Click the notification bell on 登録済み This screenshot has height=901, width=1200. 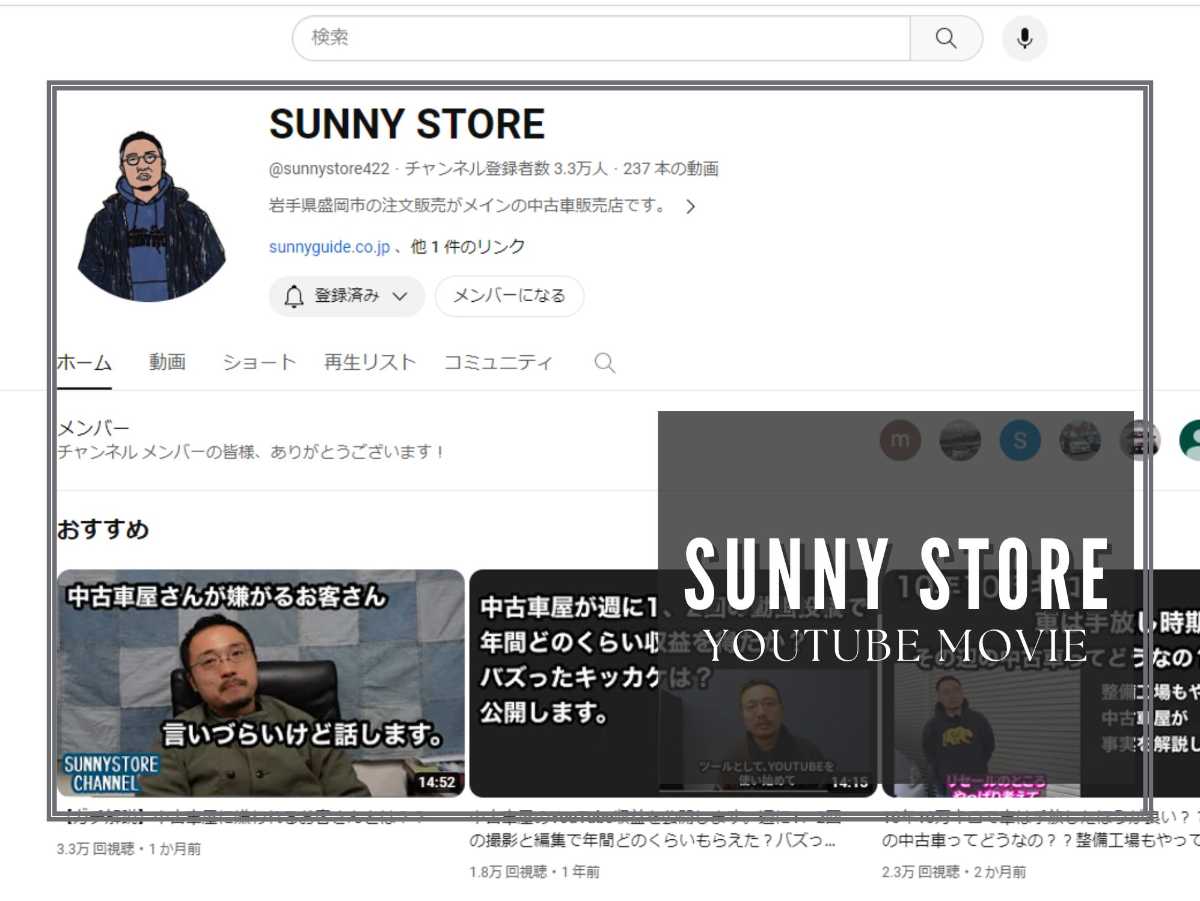click(x=292, y=296)
